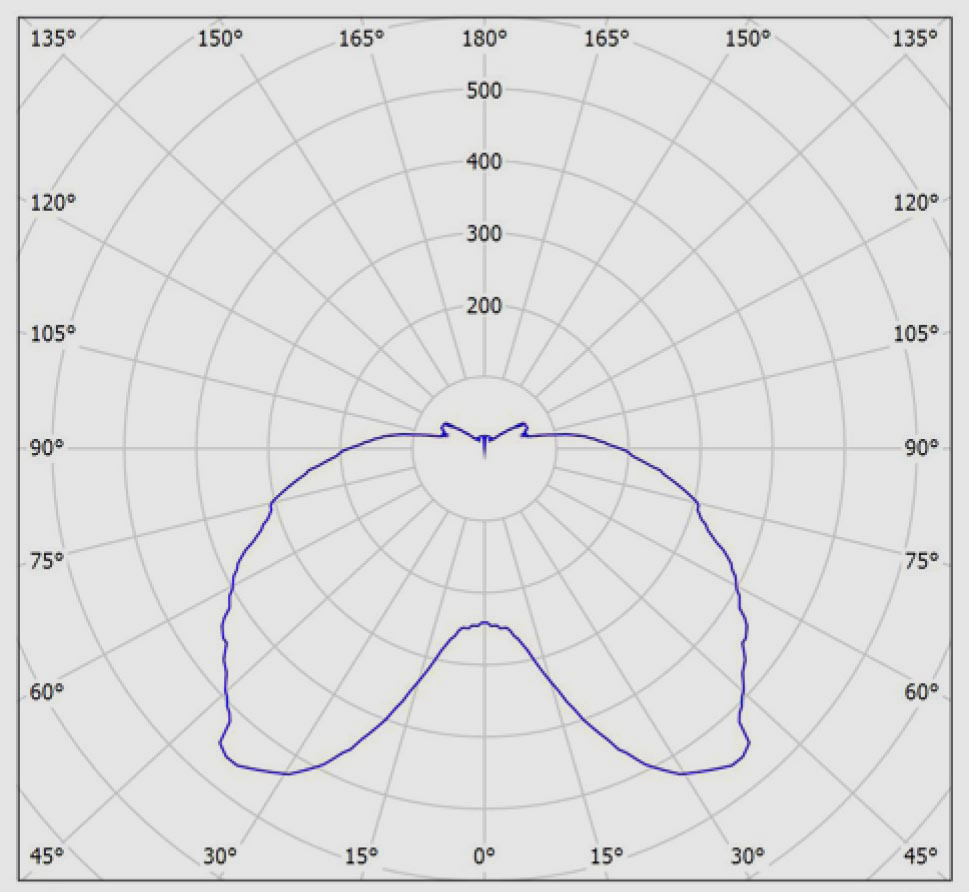The width and height of the screenshot is (969, 892).
Task: Choose the 60° label on the left edge
Action: (x=47, y=692)
